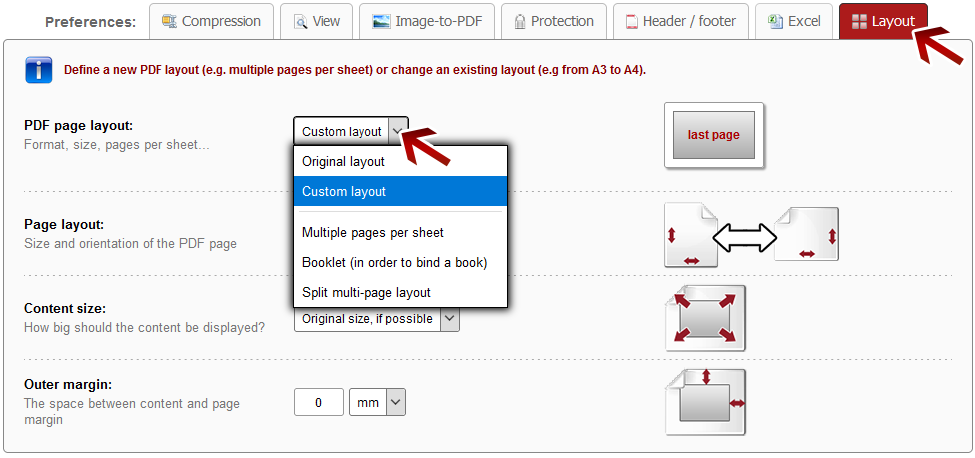This screenshot has width=975, height=458.
Task: Pick Multiple pages per sheet option
Action: (372, 232)
